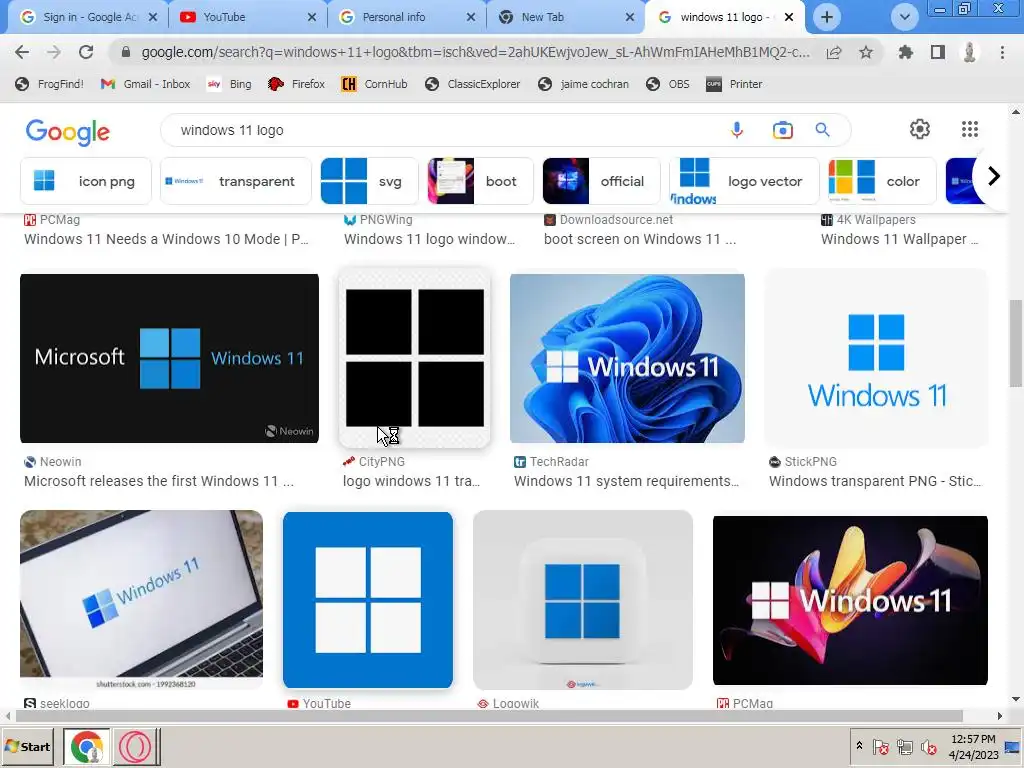This screenshot has width=1024, height=768.
Task: Open the Gmail - Inbox bookmark
Action: tap(145, 84)
